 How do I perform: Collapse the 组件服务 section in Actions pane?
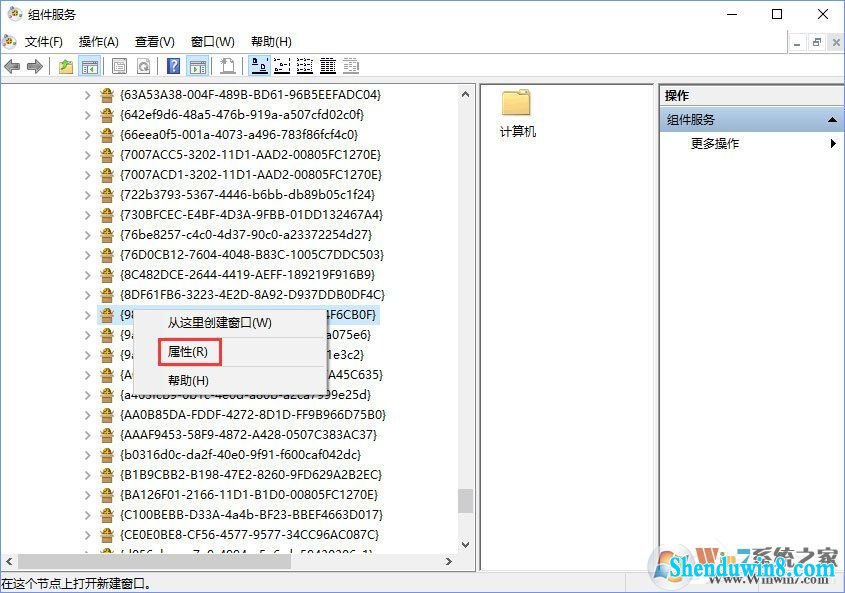tap(832, 120)
